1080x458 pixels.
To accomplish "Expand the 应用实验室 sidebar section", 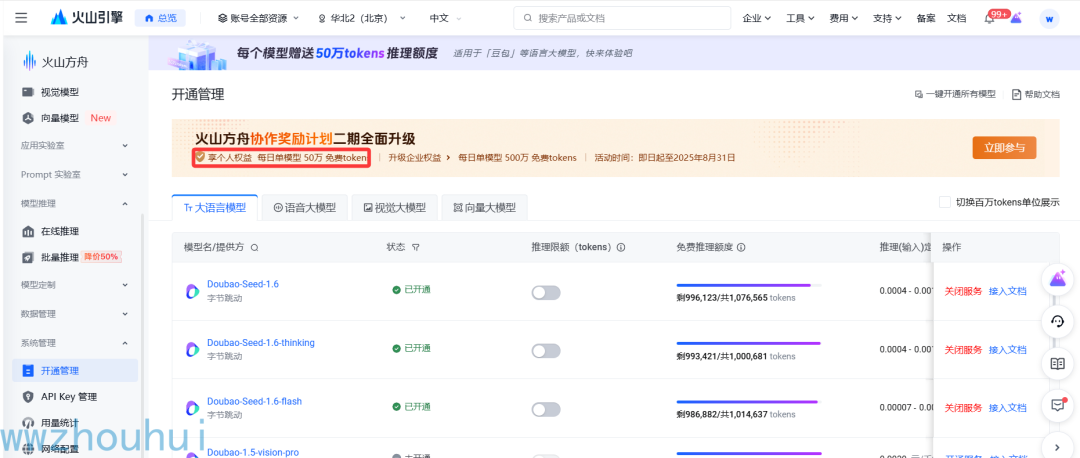I will pos(76,145).
